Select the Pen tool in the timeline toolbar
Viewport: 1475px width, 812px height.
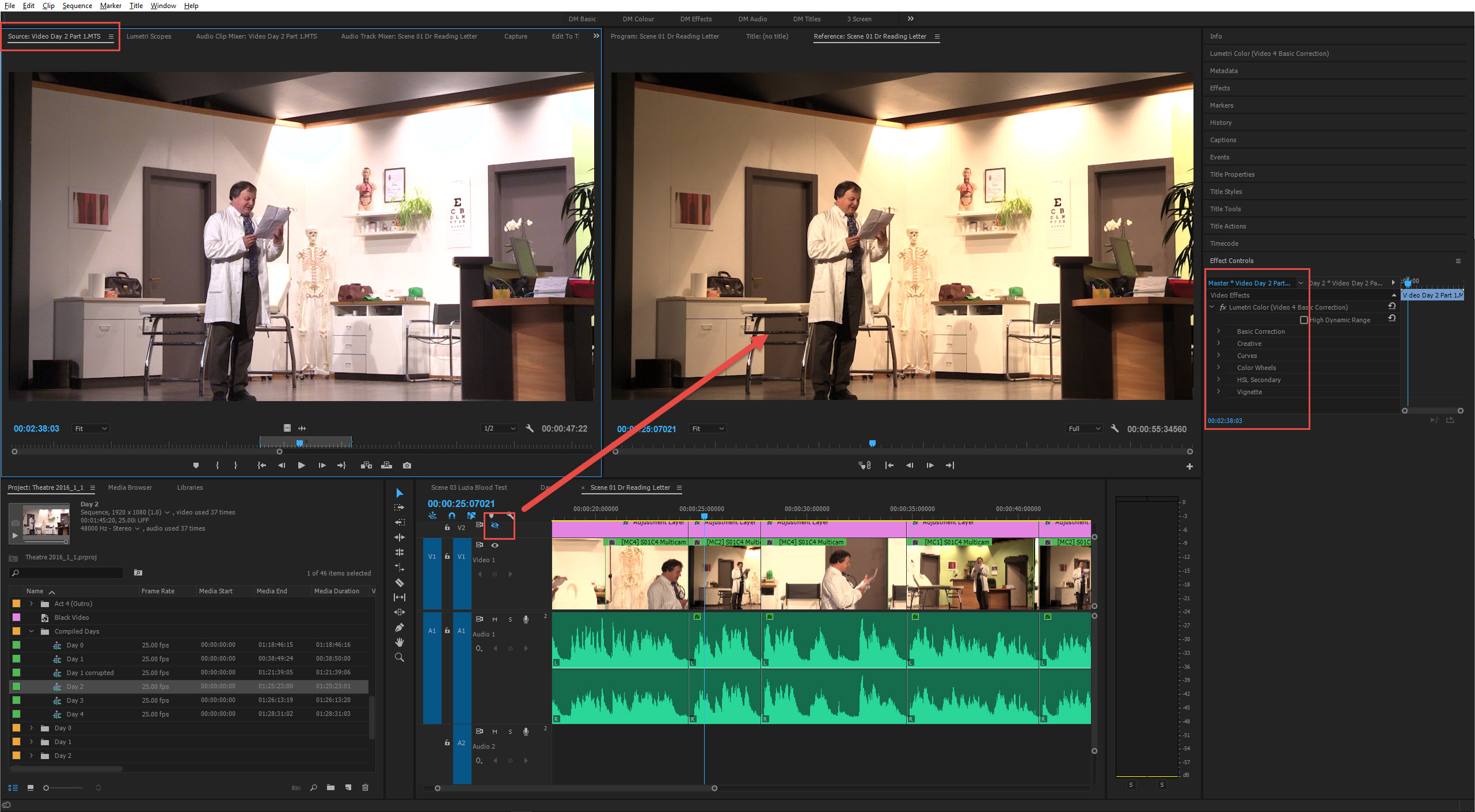pyautogui.click(x=400, y=627)
